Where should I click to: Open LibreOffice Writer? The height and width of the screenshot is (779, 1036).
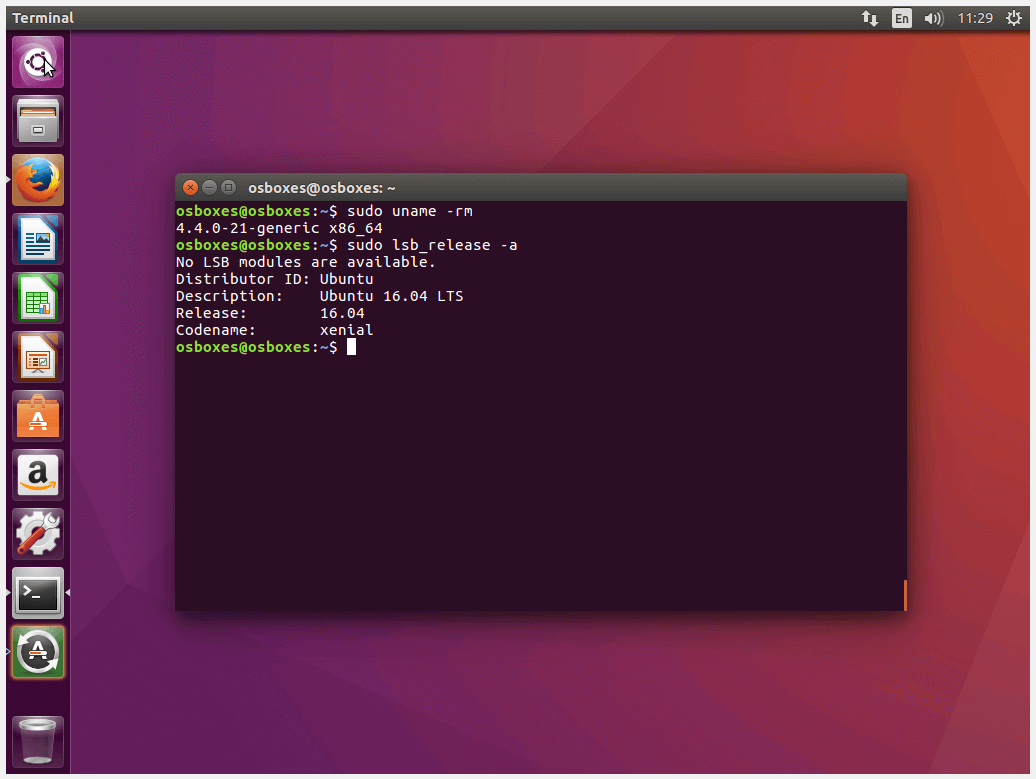37,239
